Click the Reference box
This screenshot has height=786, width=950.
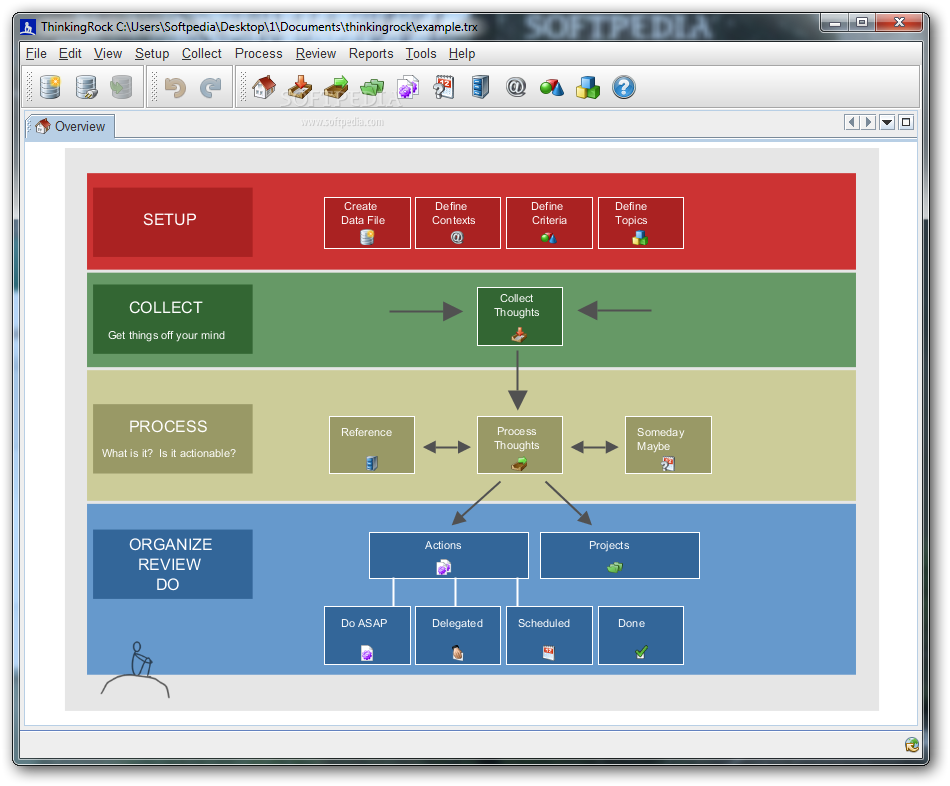tap(372, 445)
